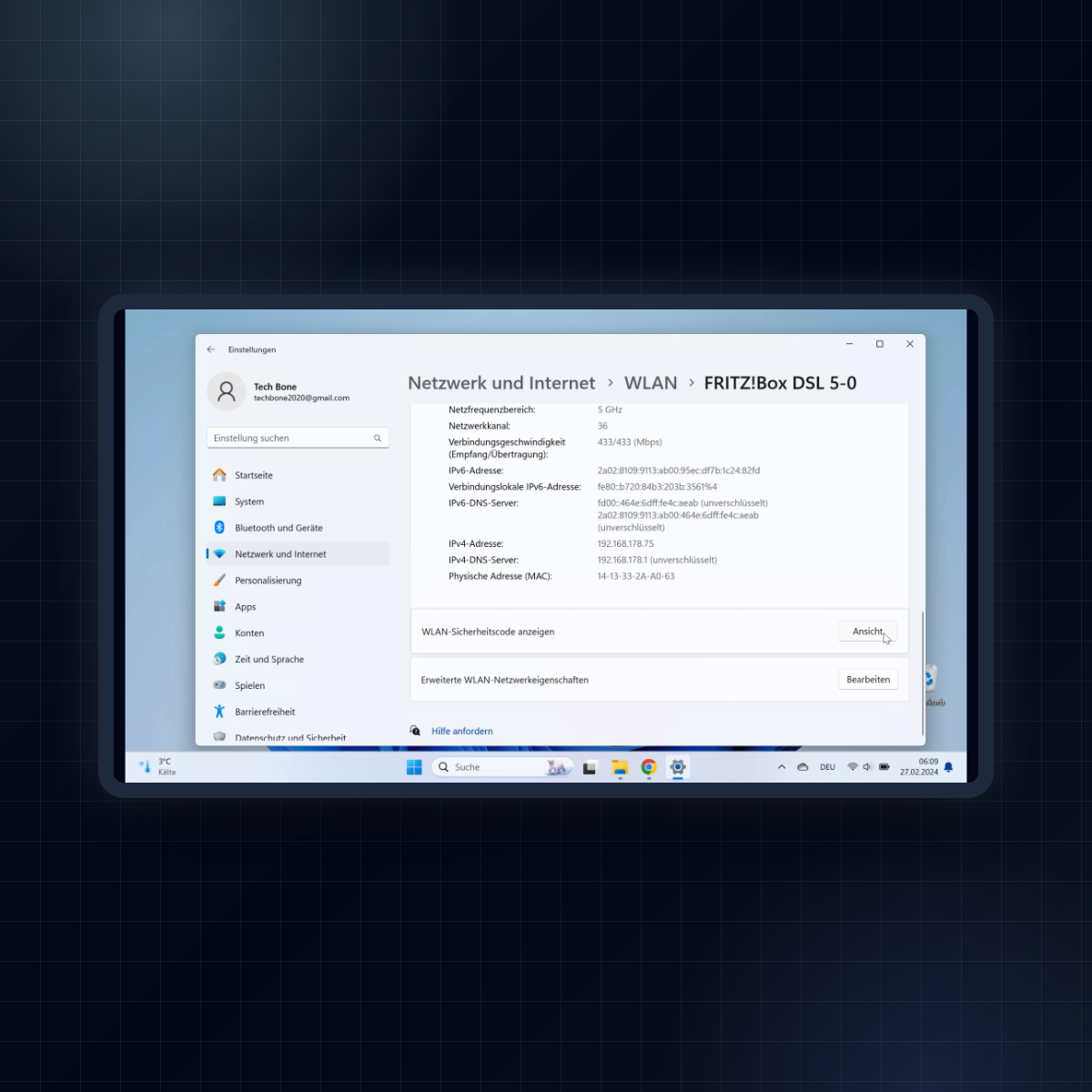Open File Explorer from taskbar
1092x1092 pixels.
click(x=620, y=767)
